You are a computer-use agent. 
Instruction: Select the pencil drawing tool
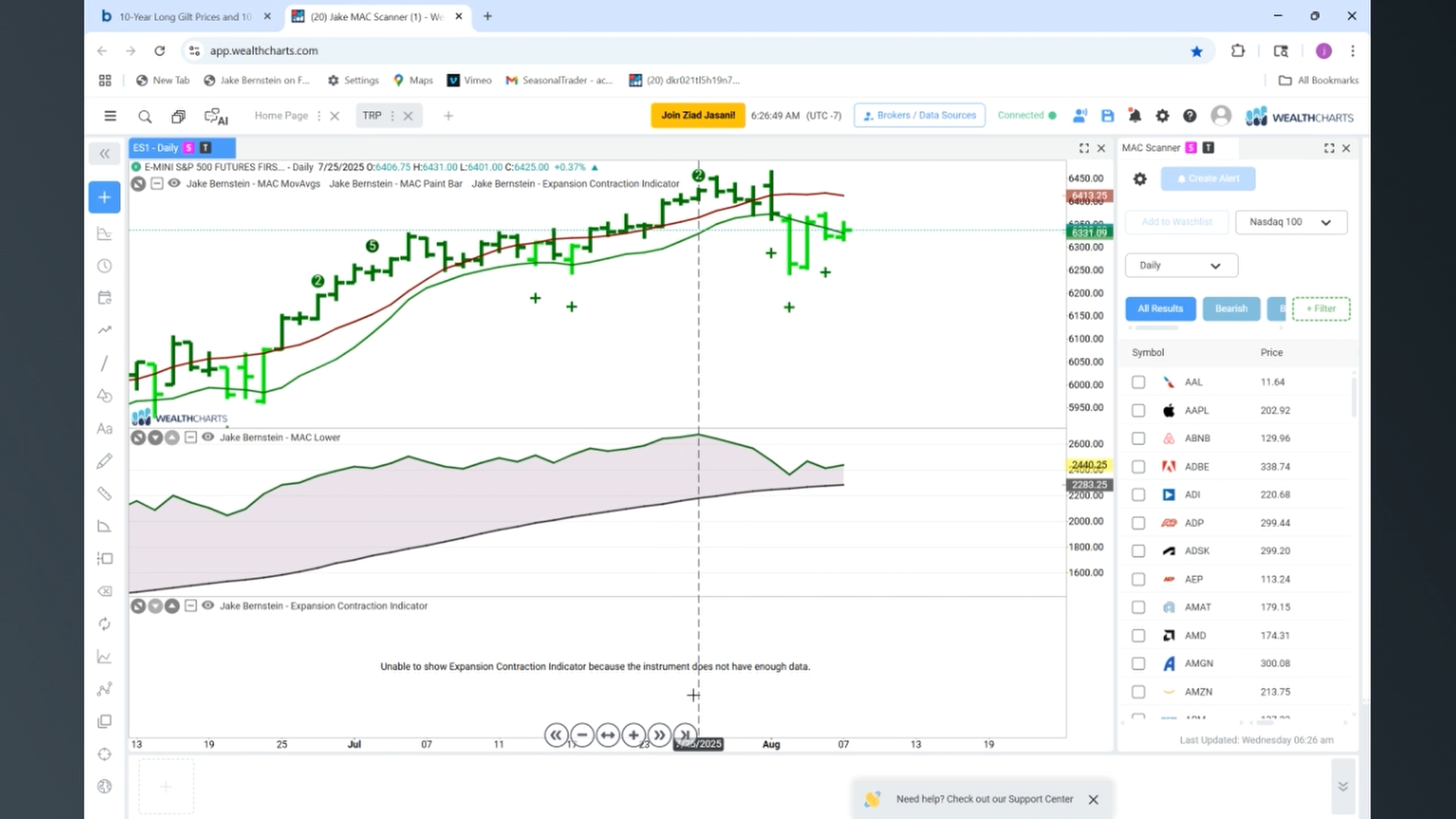105,461
